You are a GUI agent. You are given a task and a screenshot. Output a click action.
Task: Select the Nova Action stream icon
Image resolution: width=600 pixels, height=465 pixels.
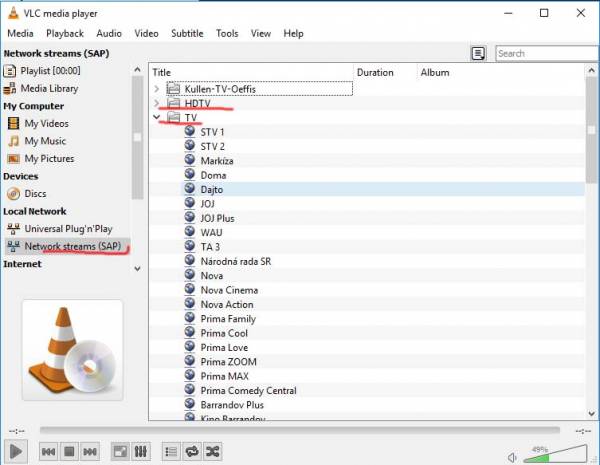tap(190, 303)
